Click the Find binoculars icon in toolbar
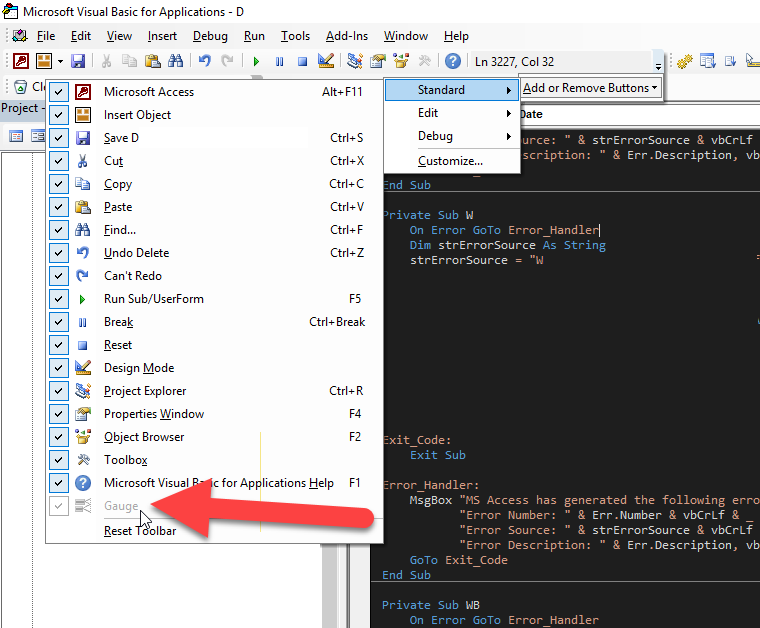 [175, 61]
